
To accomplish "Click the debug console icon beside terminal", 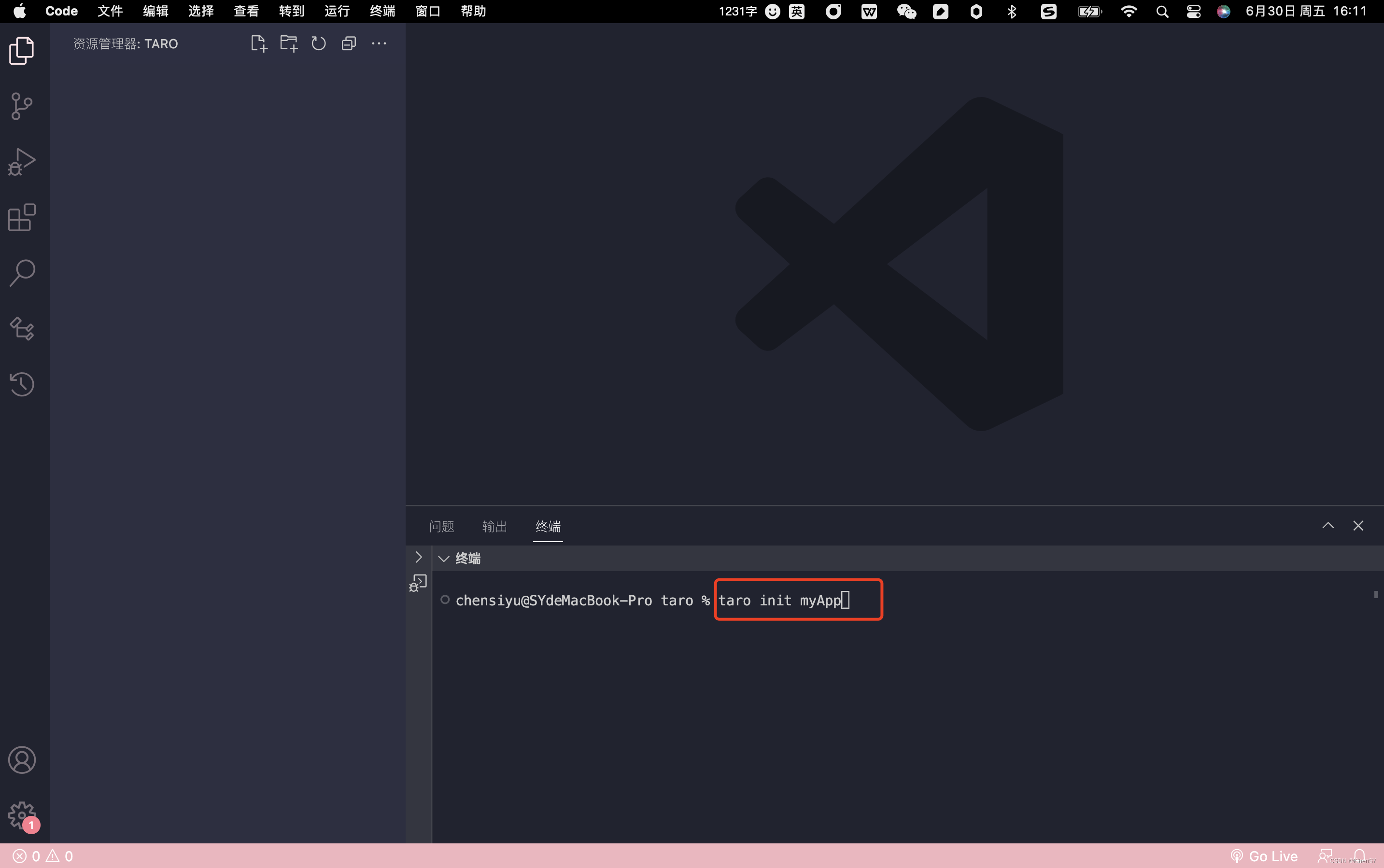I will (418, 583).
